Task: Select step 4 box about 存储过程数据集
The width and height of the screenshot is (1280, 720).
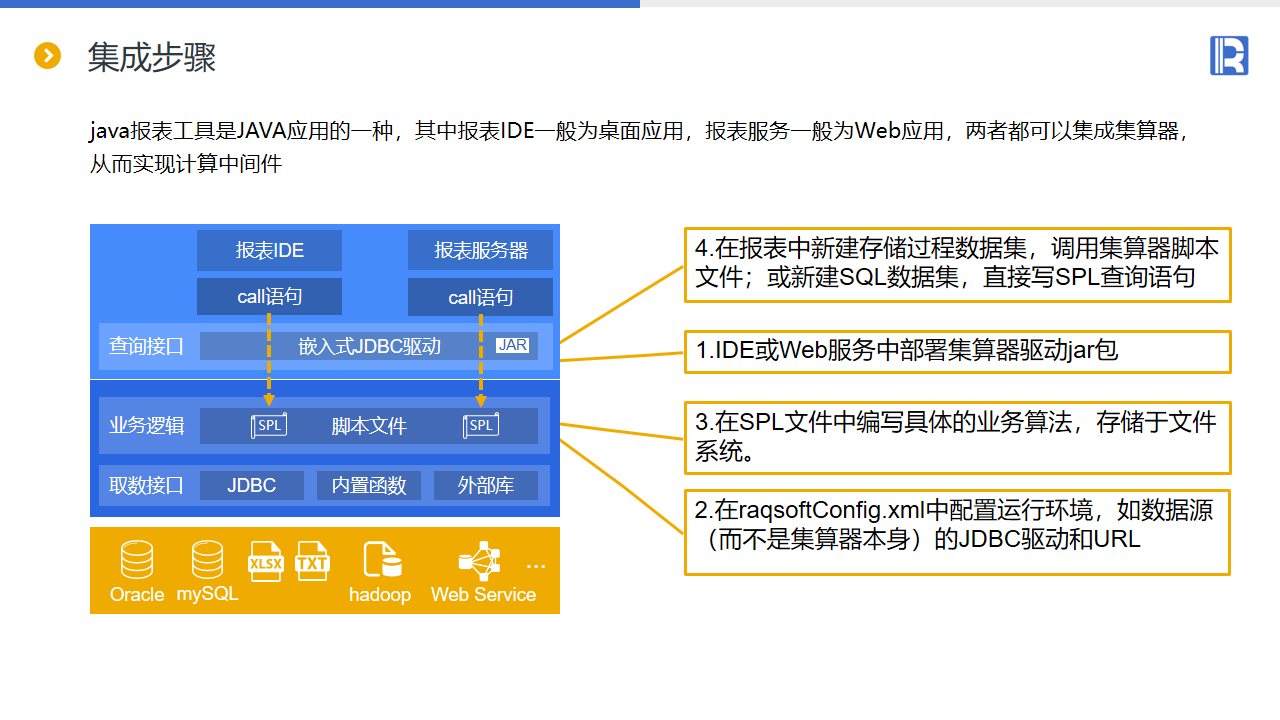Action: [x=957, y=265]
